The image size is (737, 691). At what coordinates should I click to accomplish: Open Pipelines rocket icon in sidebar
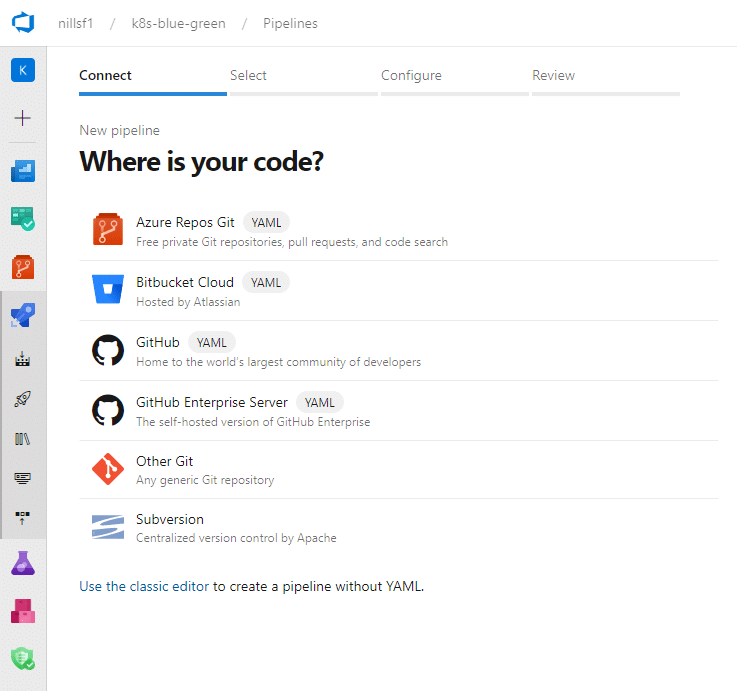pyautogui.click(x=23, y=315)
